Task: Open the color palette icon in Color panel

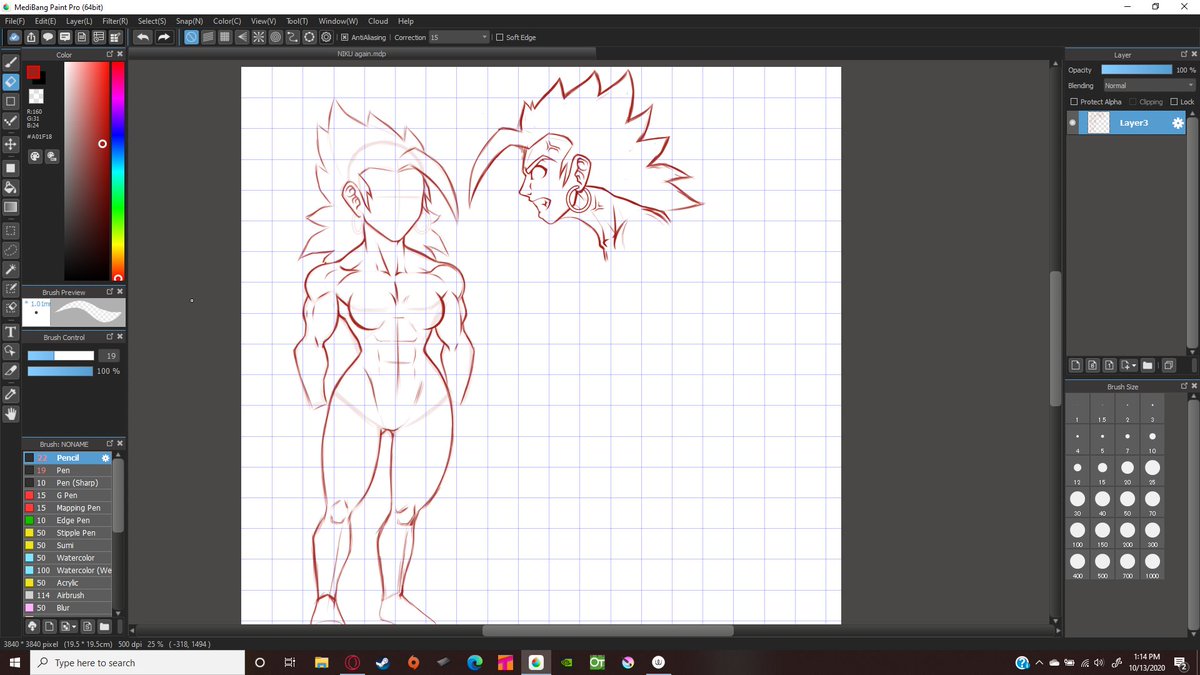Action: point(34,156)
